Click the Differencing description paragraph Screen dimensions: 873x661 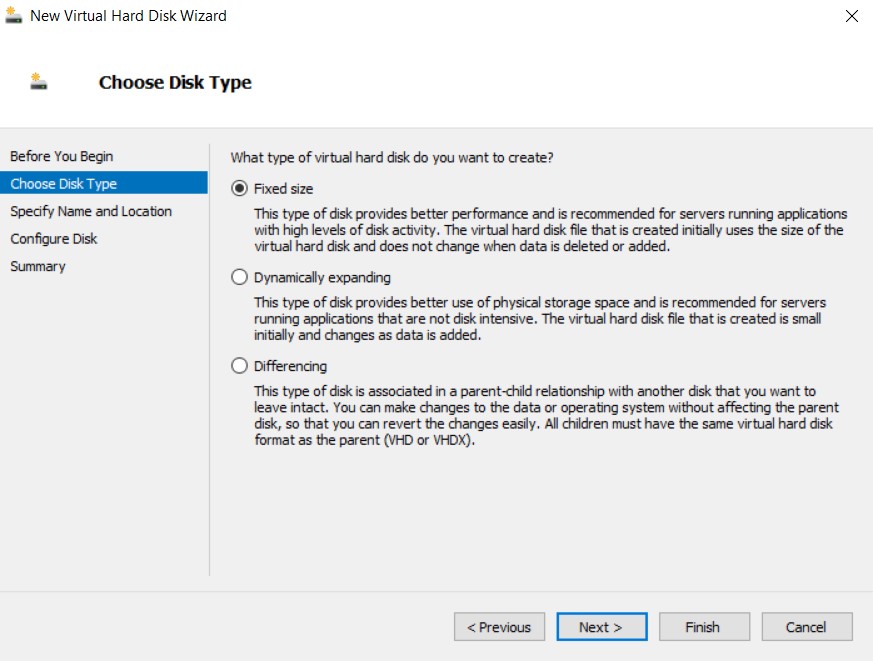coord(545,416)
